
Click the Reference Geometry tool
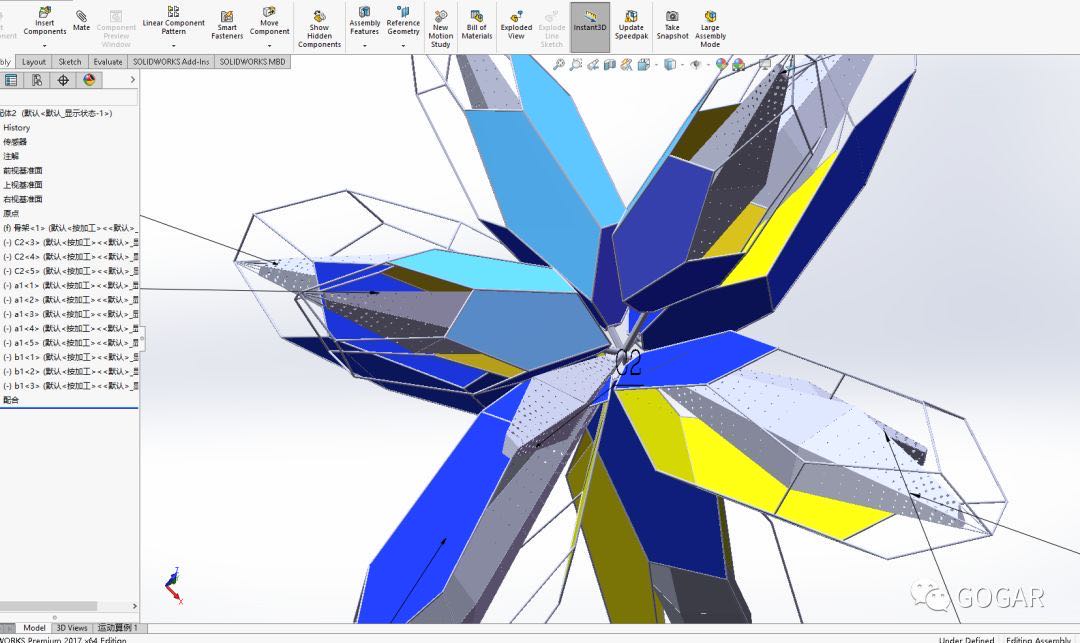point(403,21)
